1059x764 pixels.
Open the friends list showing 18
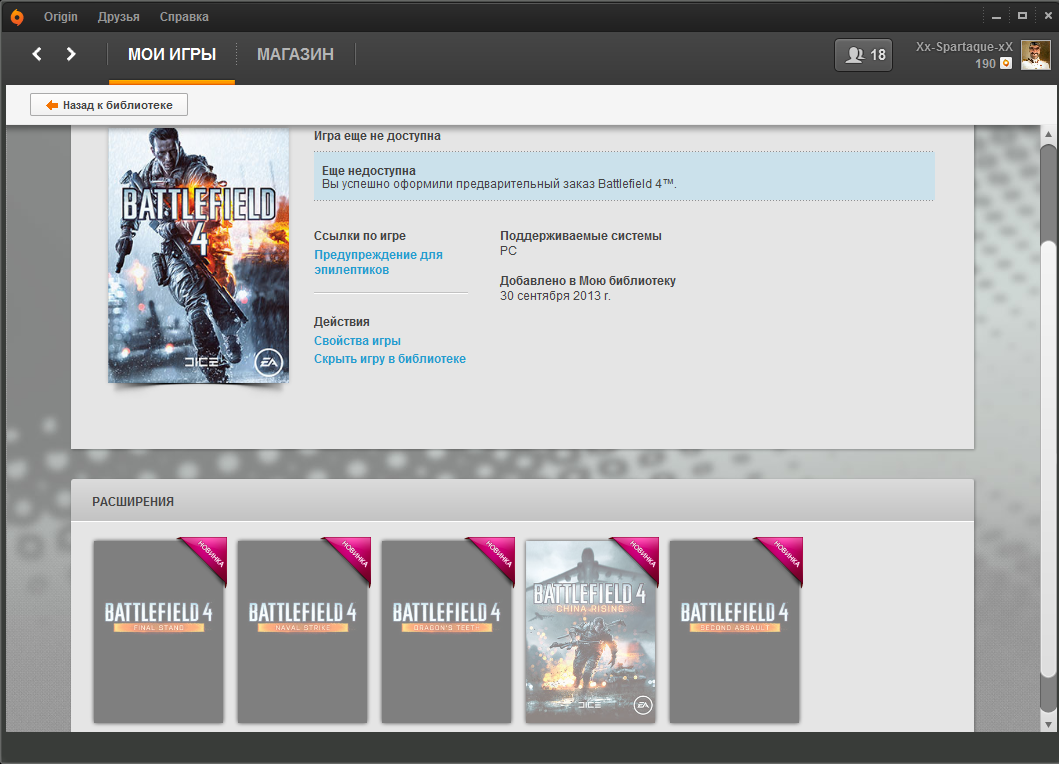pos(863,55)
